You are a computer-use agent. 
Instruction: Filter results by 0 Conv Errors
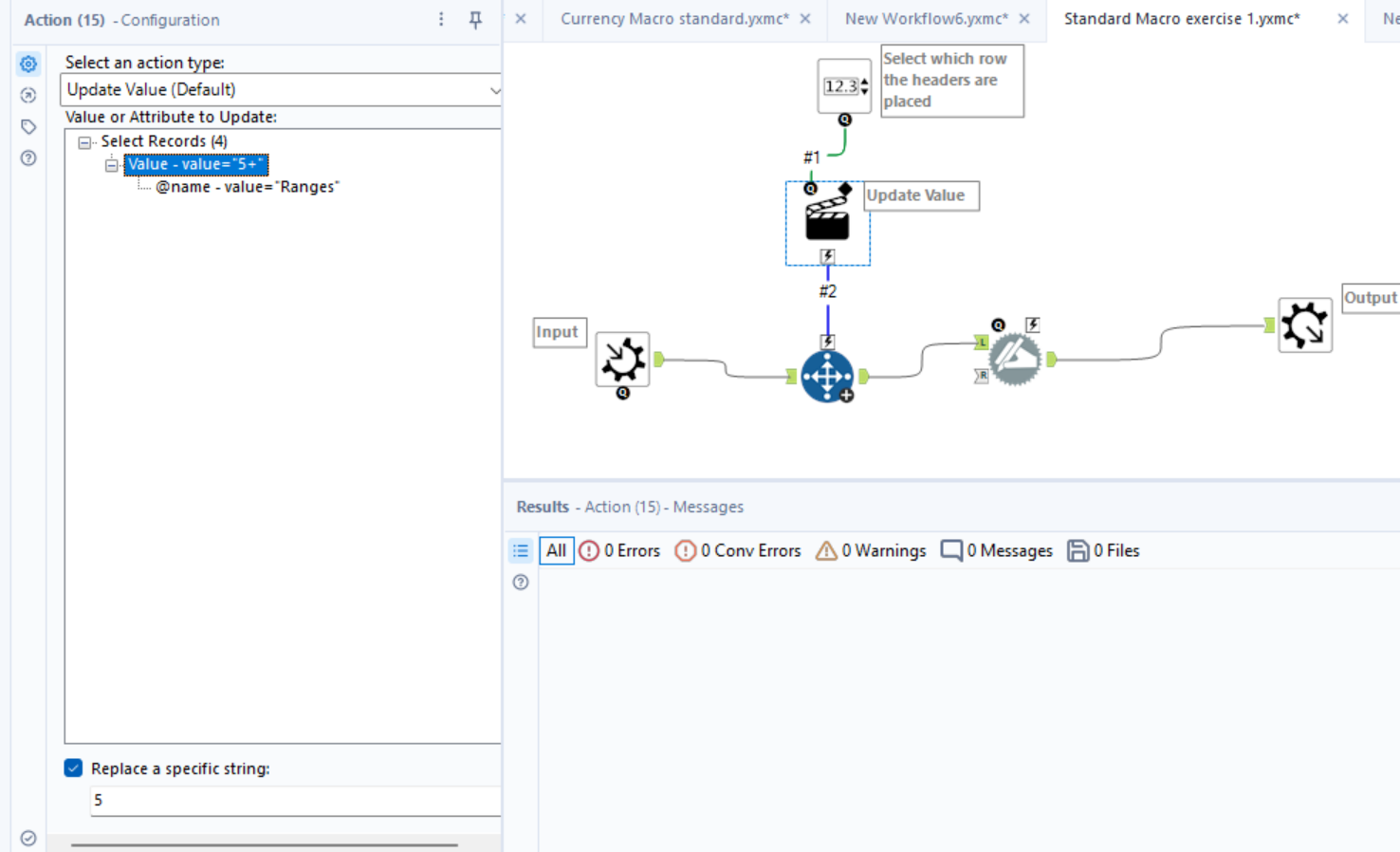[738, 550]
